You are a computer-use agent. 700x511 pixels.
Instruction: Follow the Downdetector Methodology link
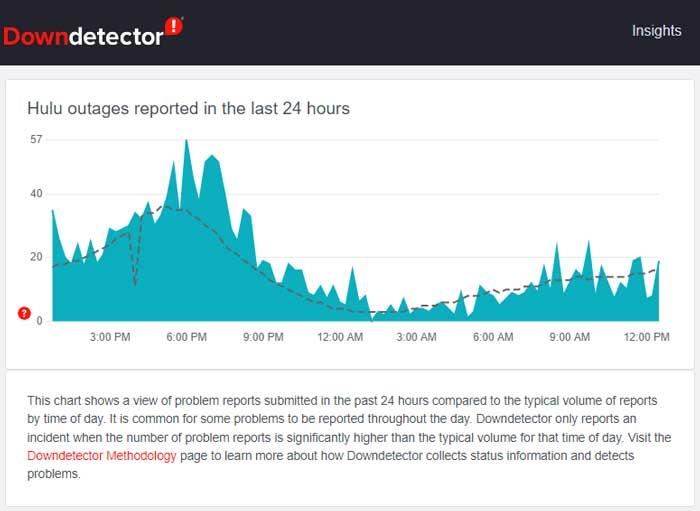tap(102, 456)
